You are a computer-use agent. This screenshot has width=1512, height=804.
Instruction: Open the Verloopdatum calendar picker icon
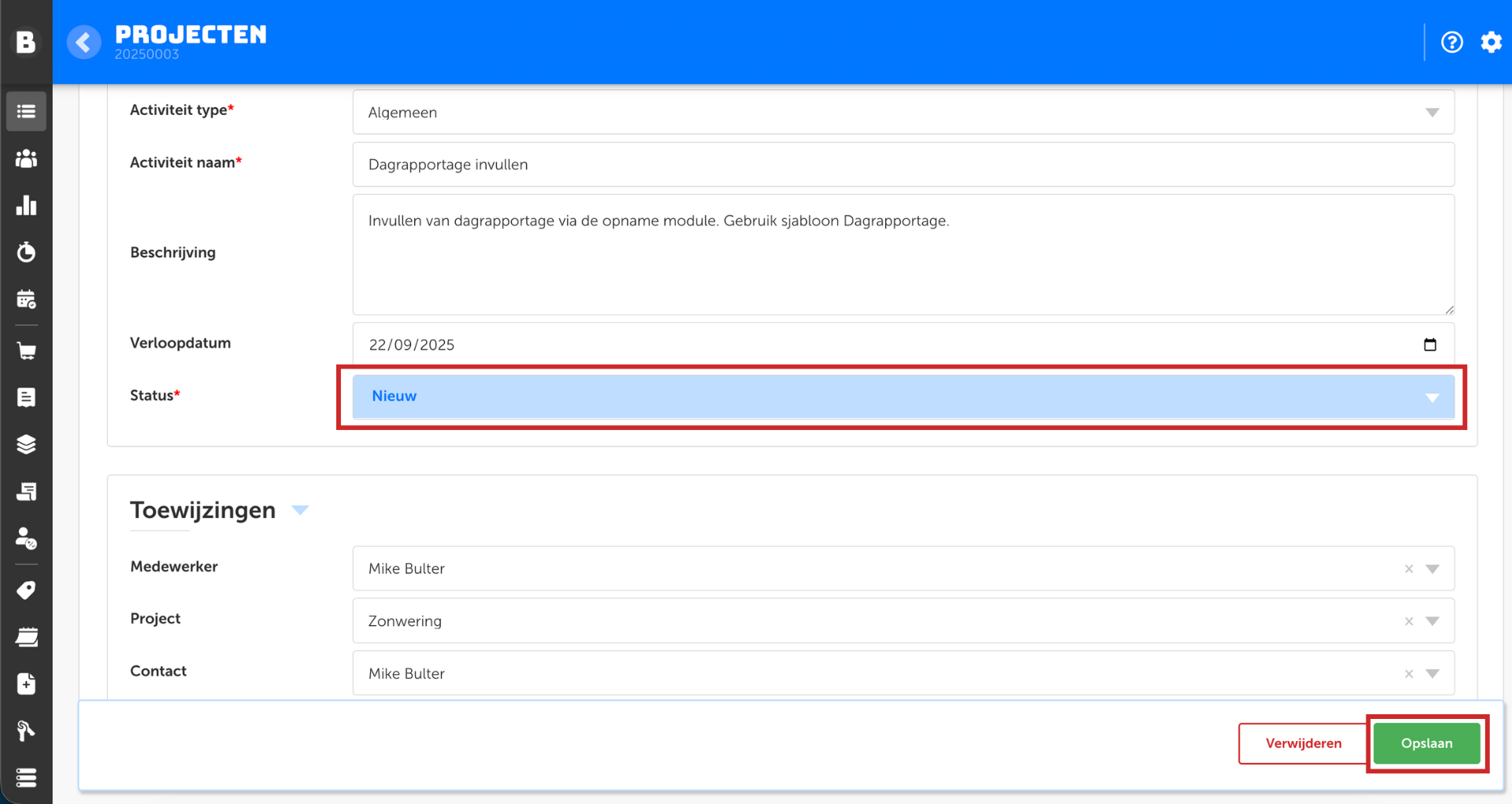[x=1430, y=345]
